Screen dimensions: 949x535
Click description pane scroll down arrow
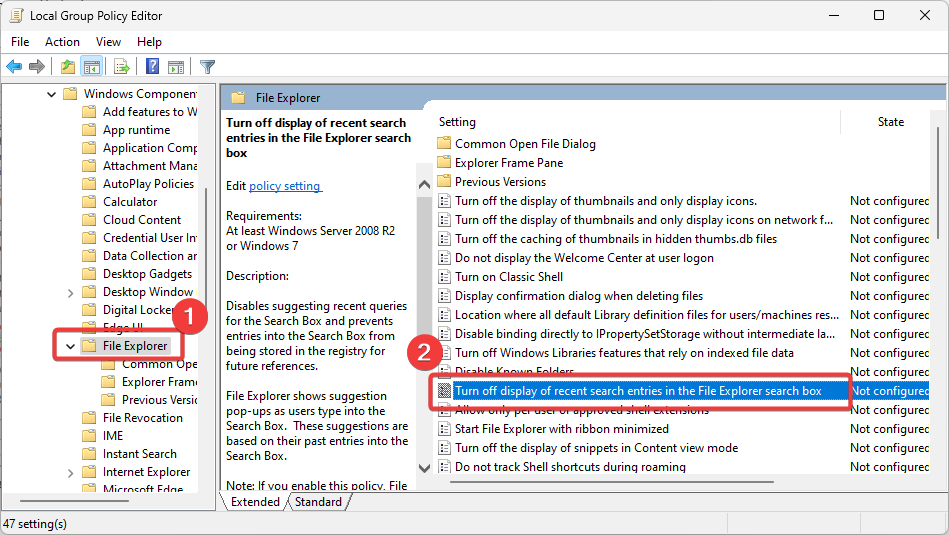424,468
